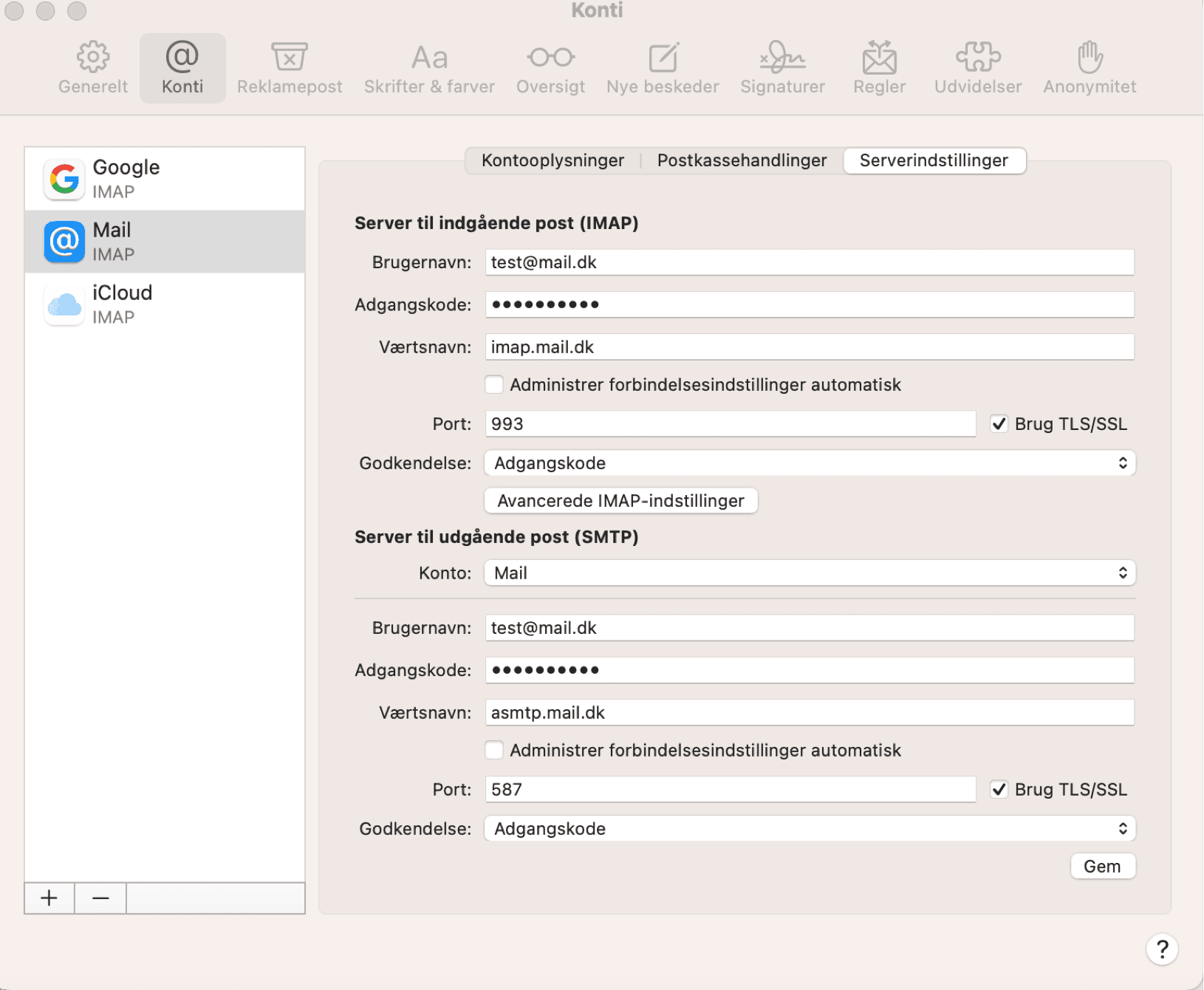Open the Signaturer pane
The width and height of the screenshot is (1204, 990).
782,68
